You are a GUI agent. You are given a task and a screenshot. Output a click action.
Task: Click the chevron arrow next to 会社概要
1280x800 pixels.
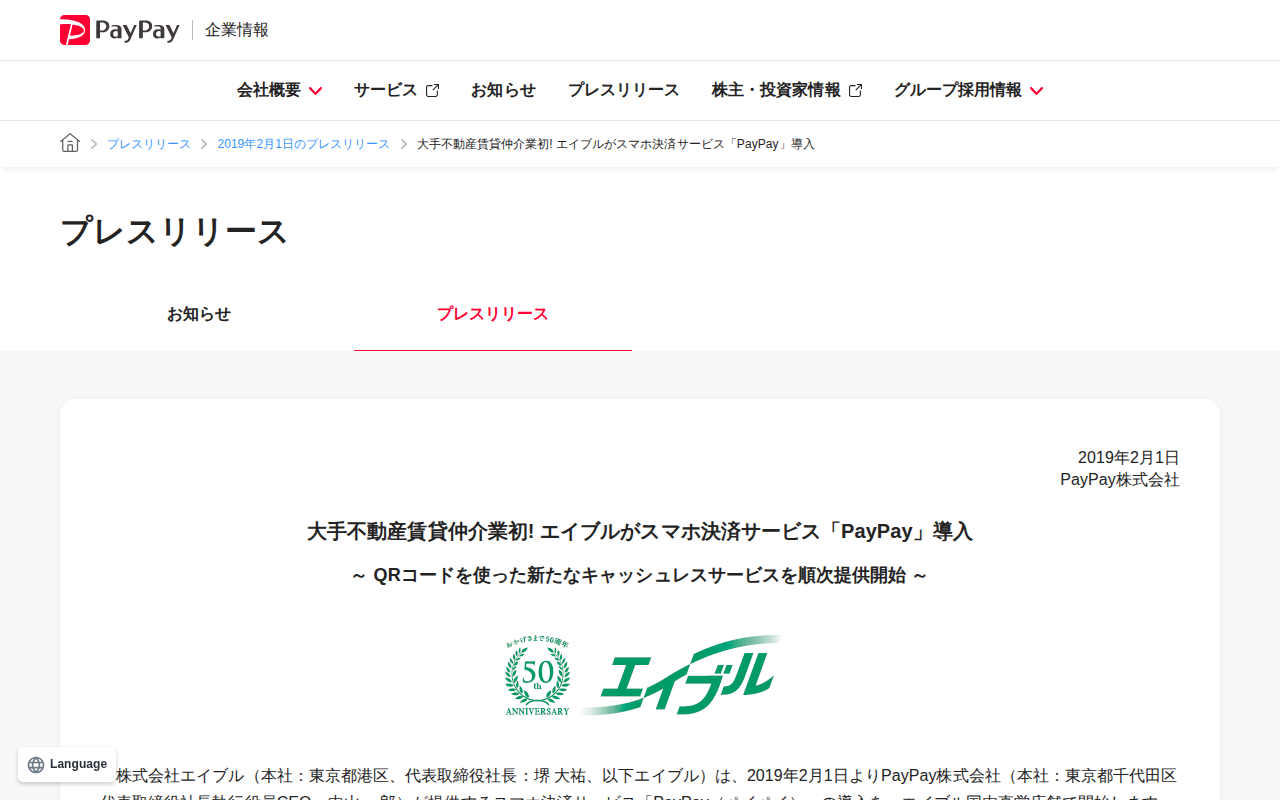pos(315,91)
